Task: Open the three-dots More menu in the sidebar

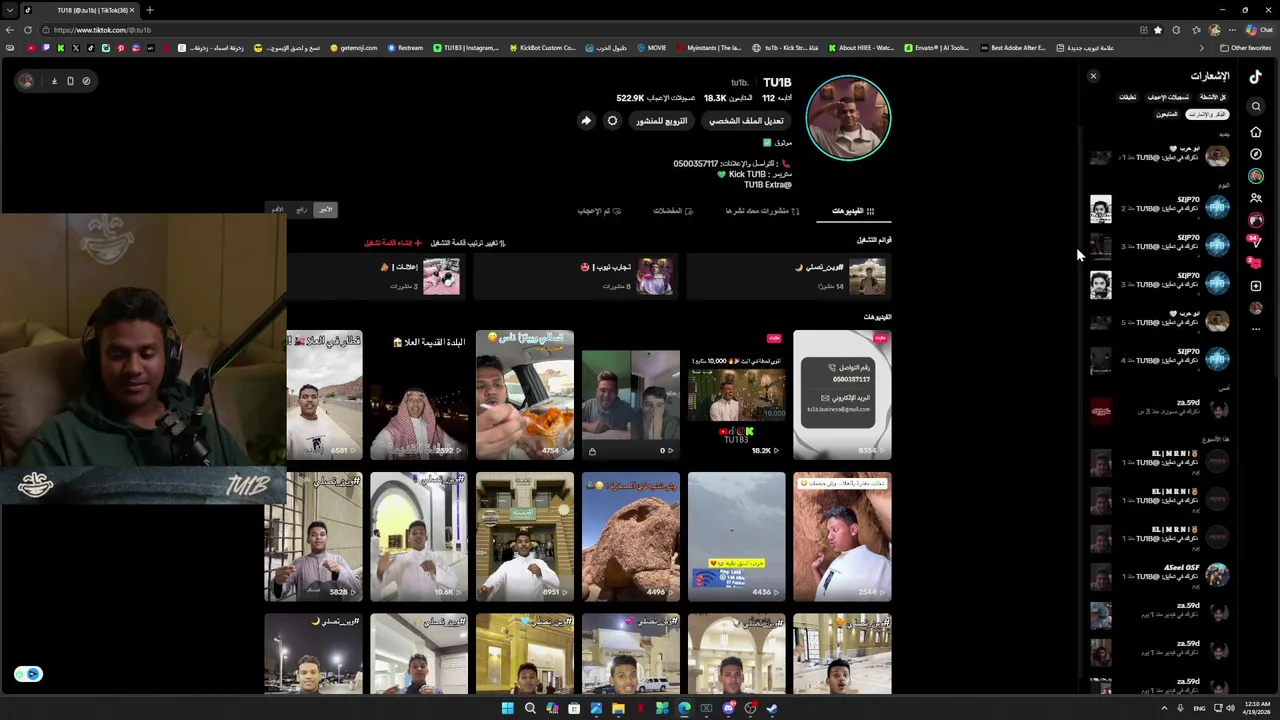Action: click(1256, 328)
